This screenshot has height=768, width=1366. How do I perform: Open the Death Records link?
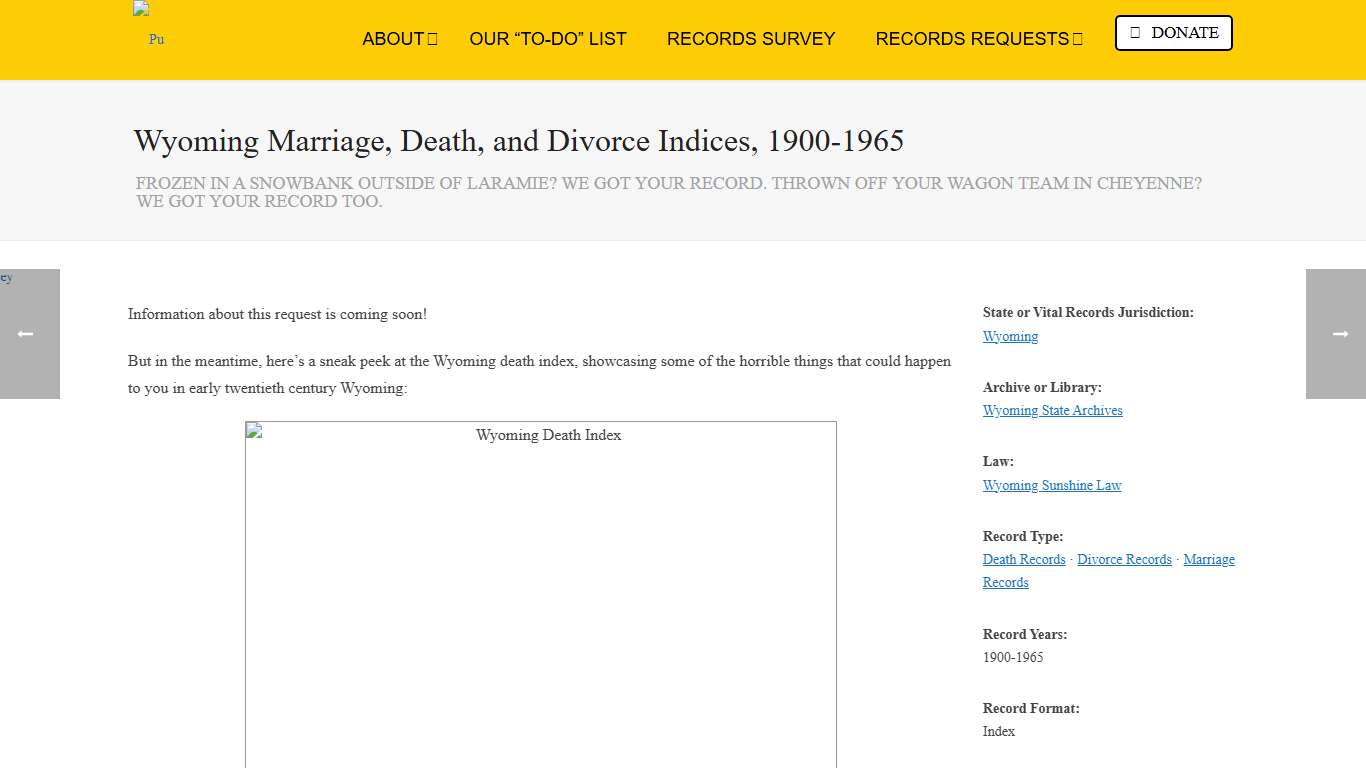pos(1023,559)
